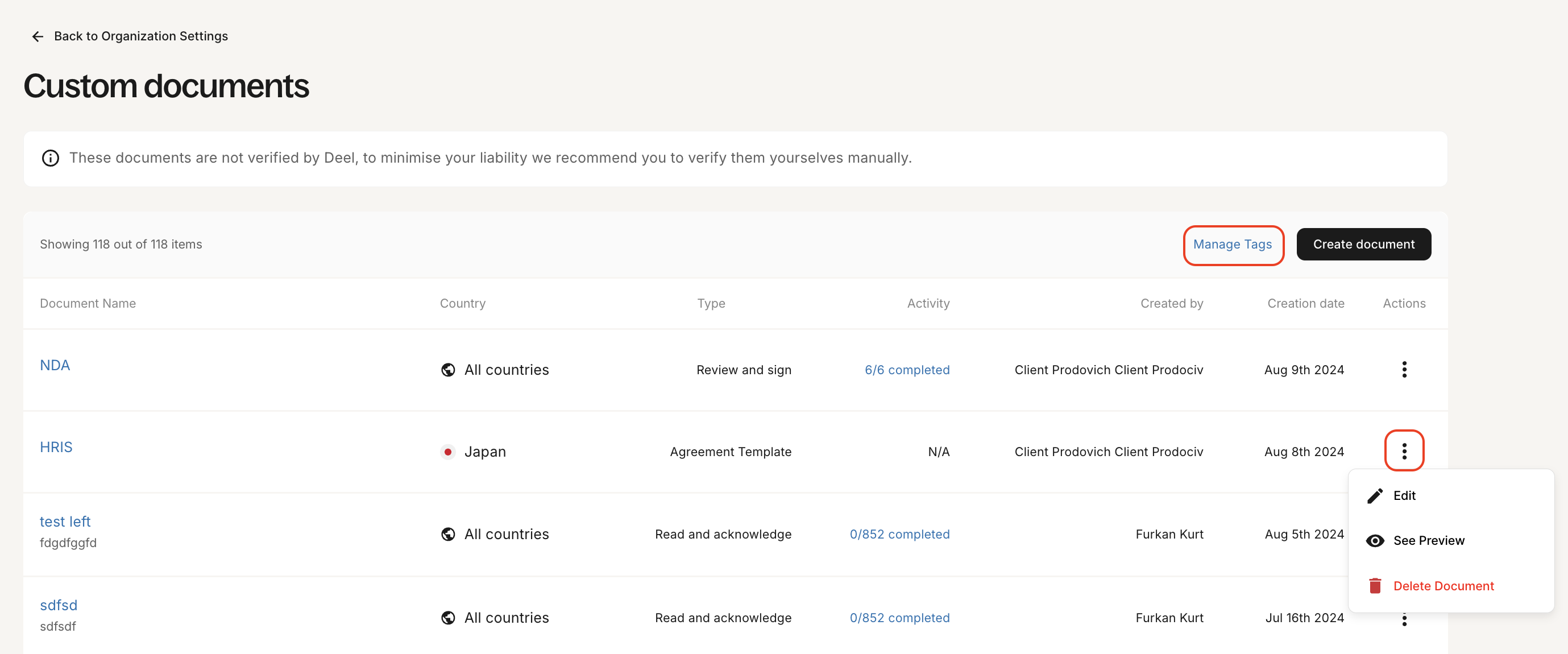Open the NDA document
Screen dimensions: 1568x654
(55, 365)
